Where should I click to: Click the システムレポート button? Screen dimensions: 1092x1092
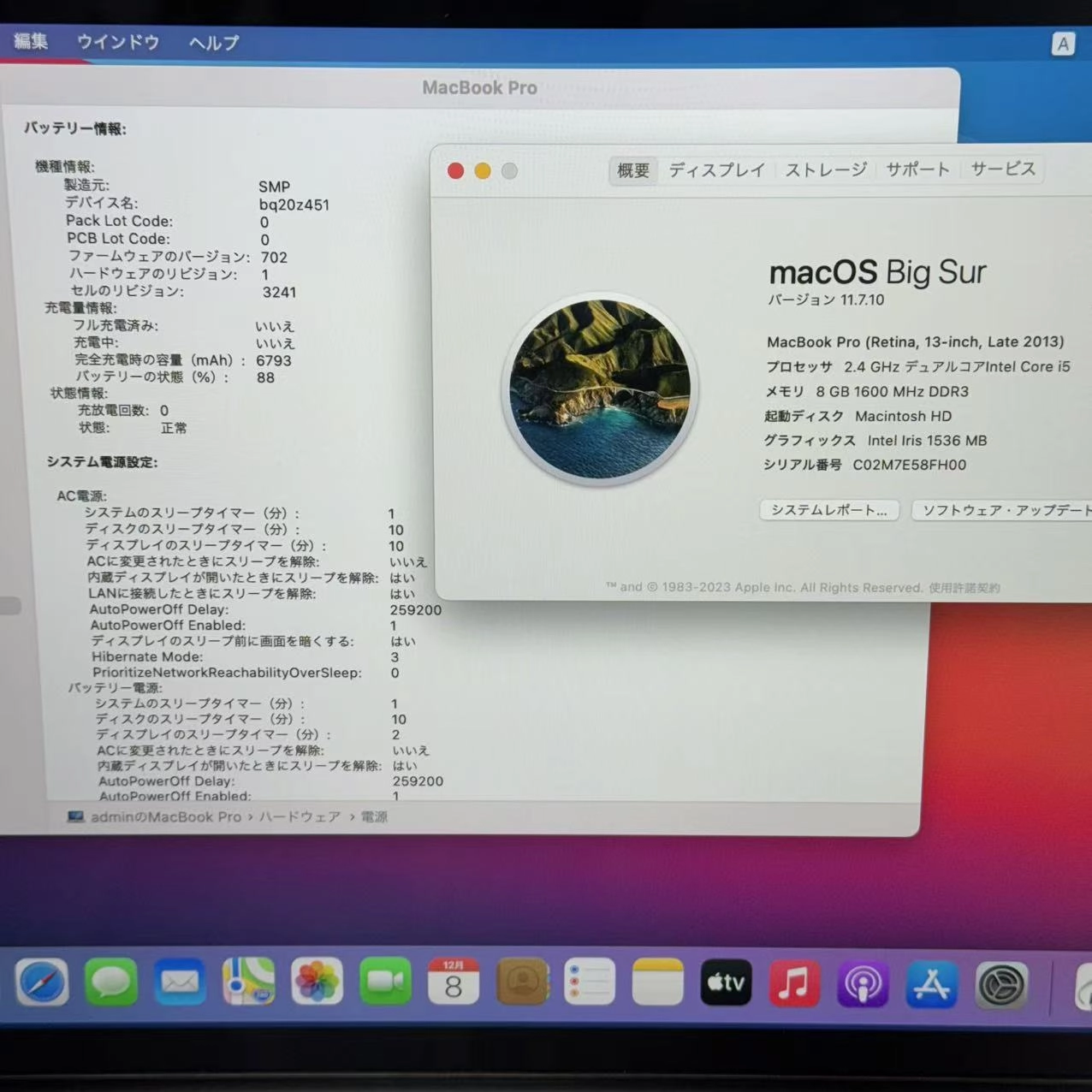828,510
